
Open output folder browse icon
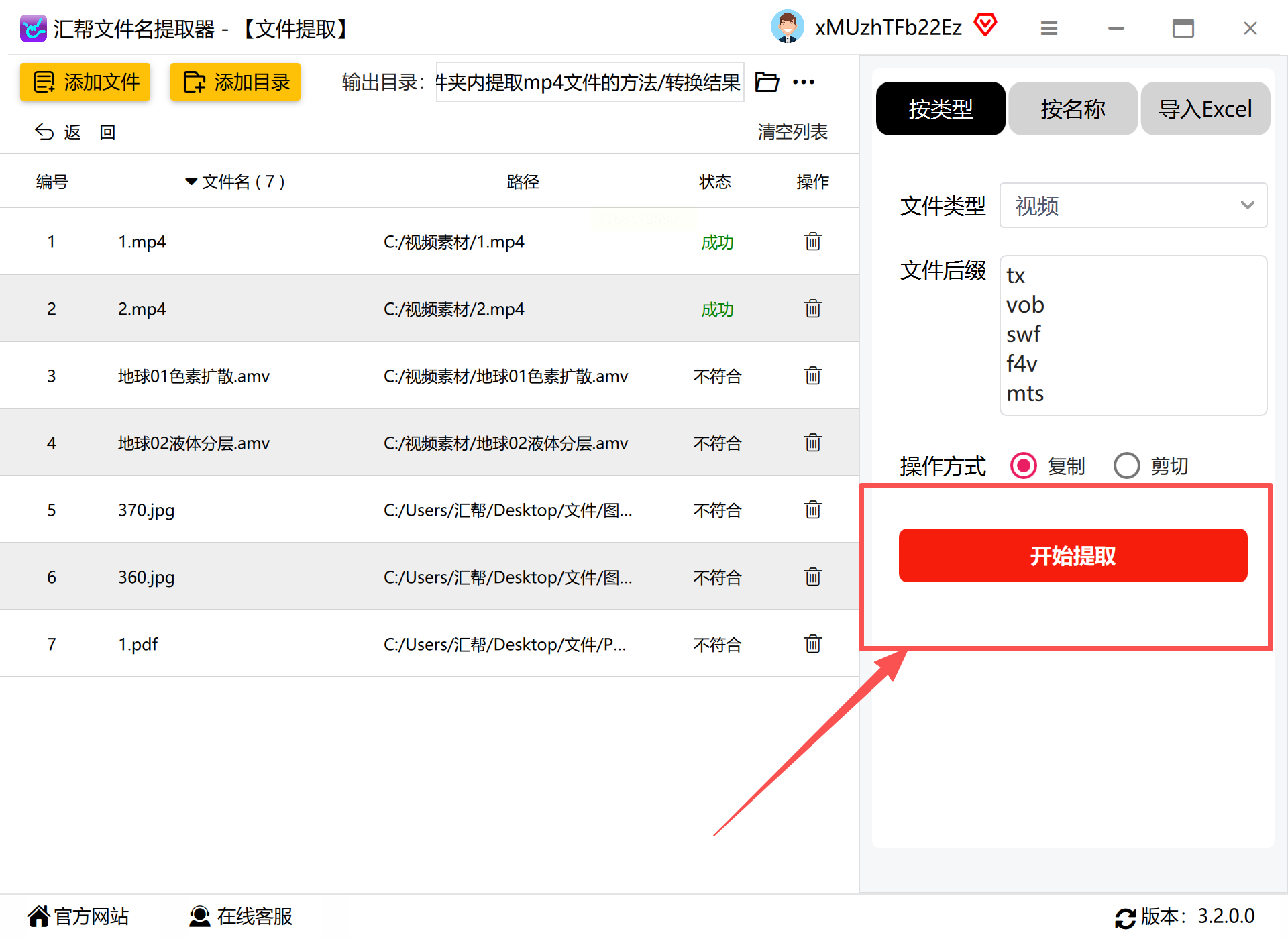(x=767, y=82)
